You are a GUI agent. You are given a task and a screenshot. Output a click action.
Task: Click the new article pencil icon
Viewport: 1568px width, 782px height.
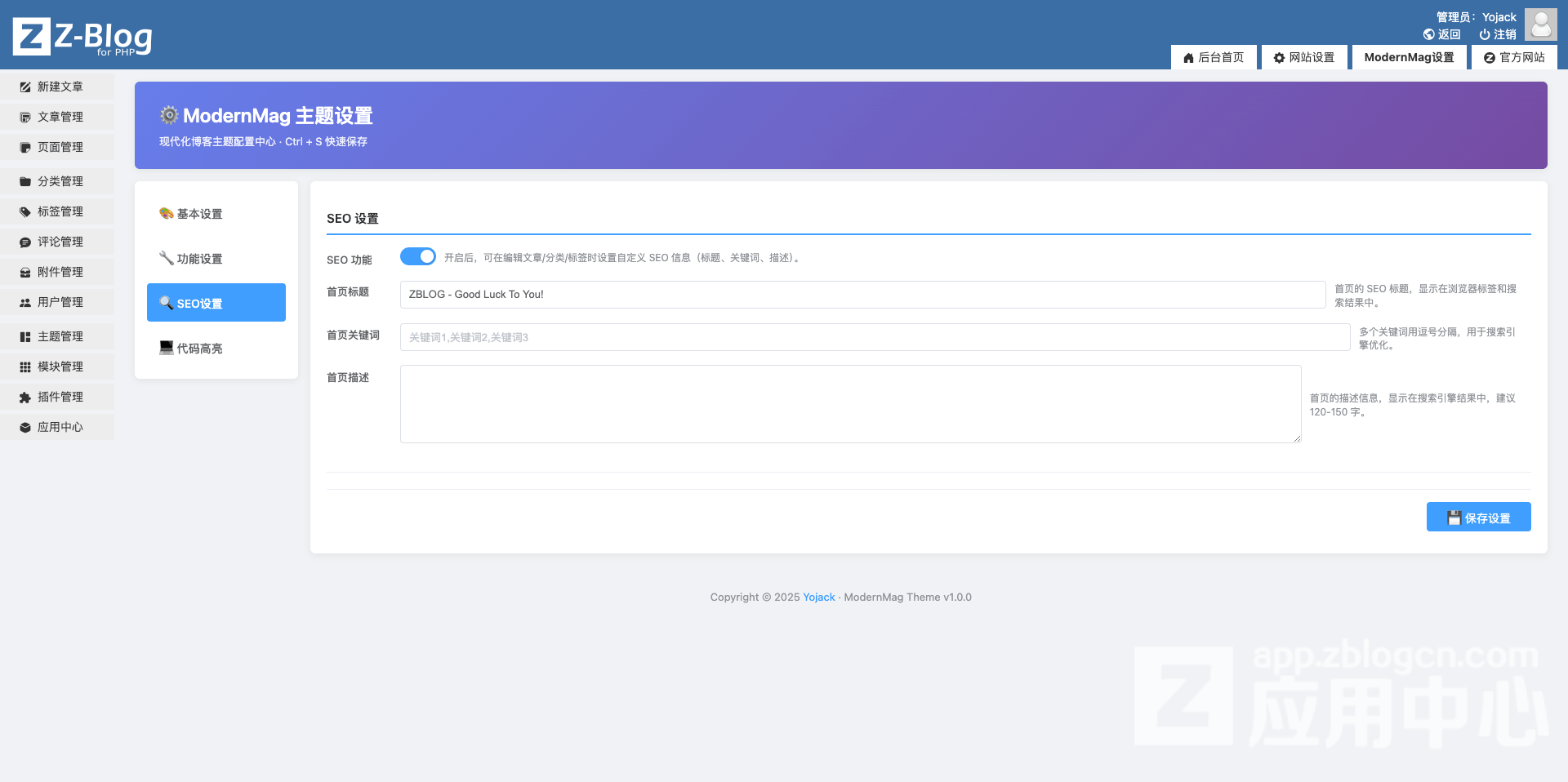(x=25, y=87)
